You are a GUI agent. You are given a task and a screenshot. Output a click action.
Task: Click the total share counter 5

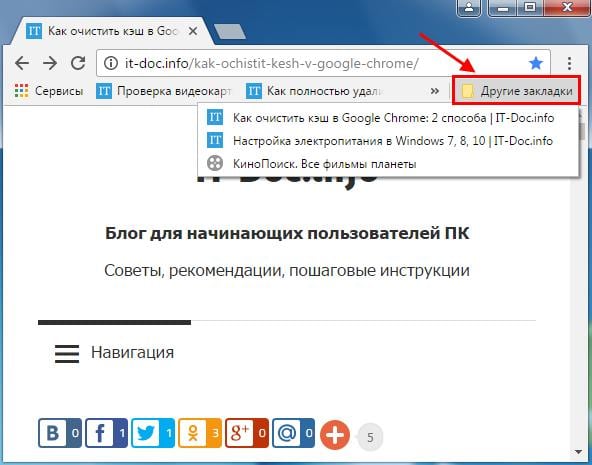coord(370,437)
